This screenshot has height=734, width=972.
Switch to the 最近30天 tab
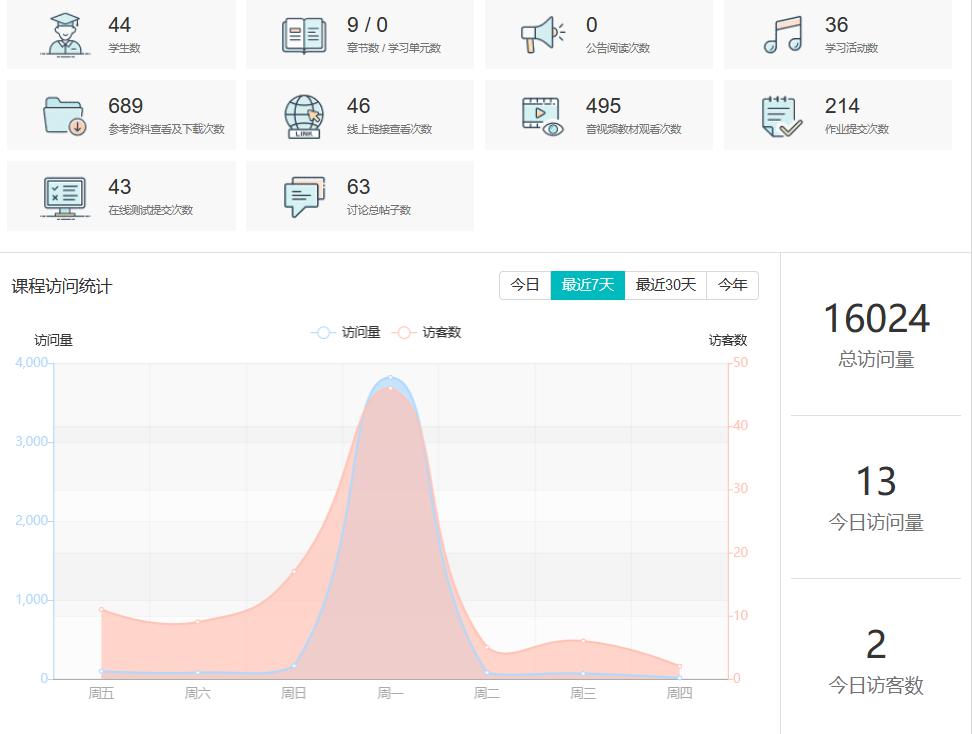pyautogui.click(x=663, y=285)
